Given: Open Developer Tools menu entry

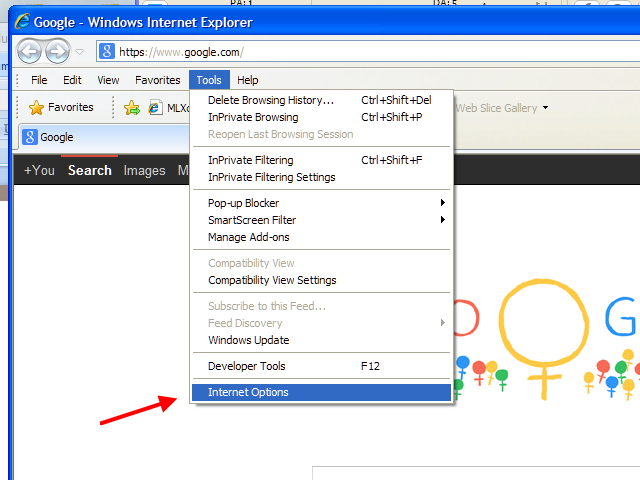Looking at the screenshot, I should 321,366.
